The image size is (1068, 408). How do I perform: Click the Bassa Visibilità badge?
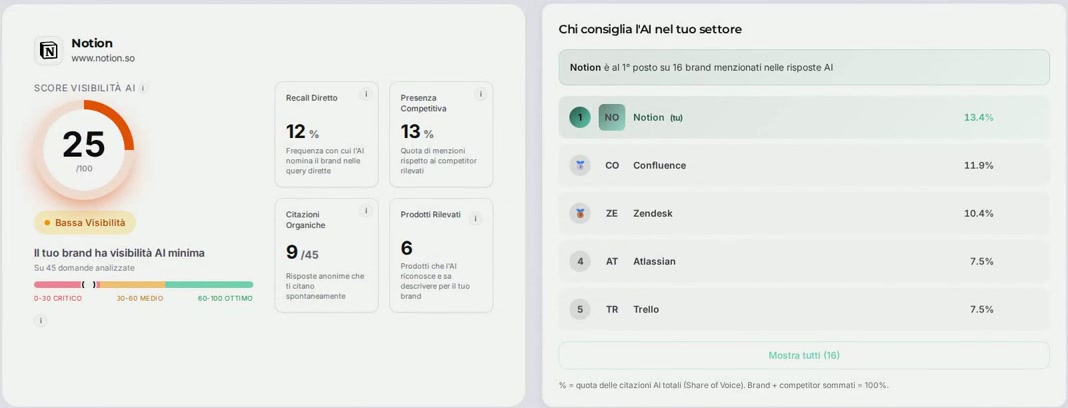84,223
